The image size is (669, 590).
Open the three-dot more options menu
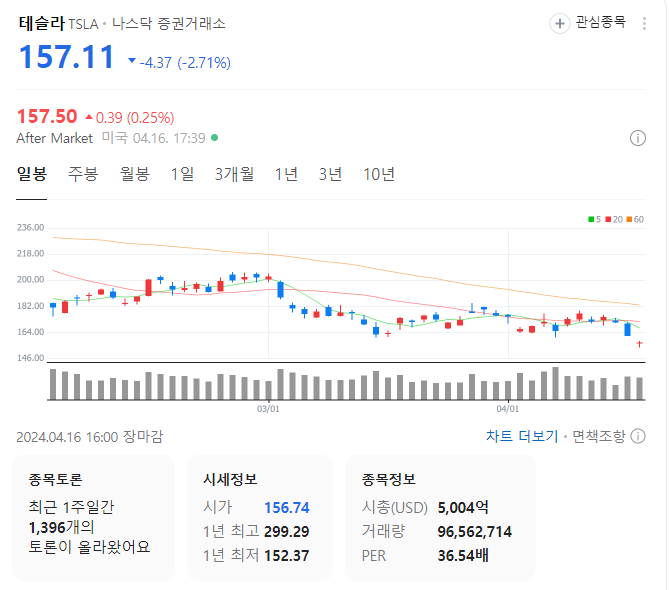(x=644, y=23)
